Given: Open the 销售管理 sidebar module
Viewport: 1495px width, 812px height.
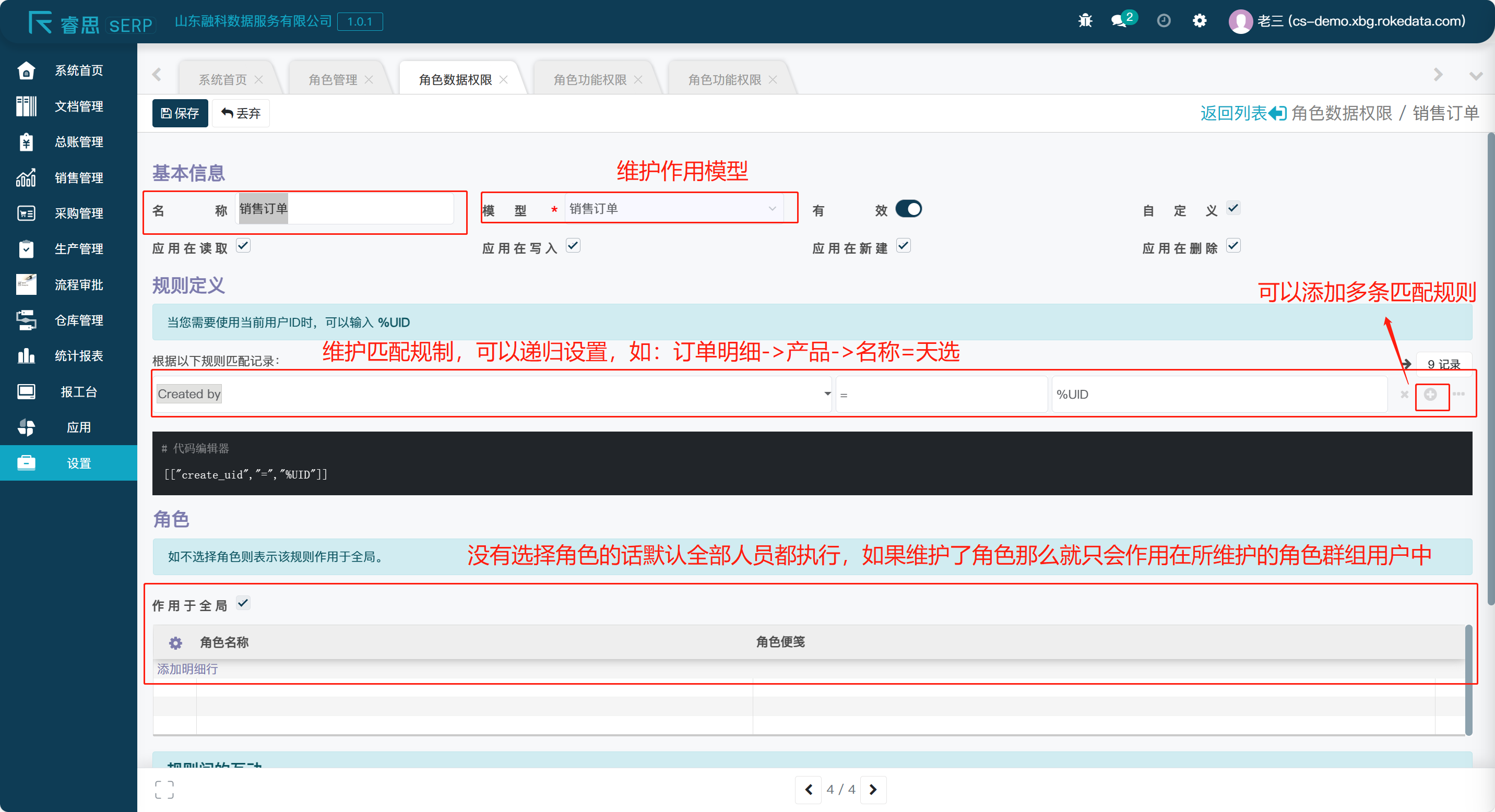Looking at the screenshot, I should click(x=68, y=177).
